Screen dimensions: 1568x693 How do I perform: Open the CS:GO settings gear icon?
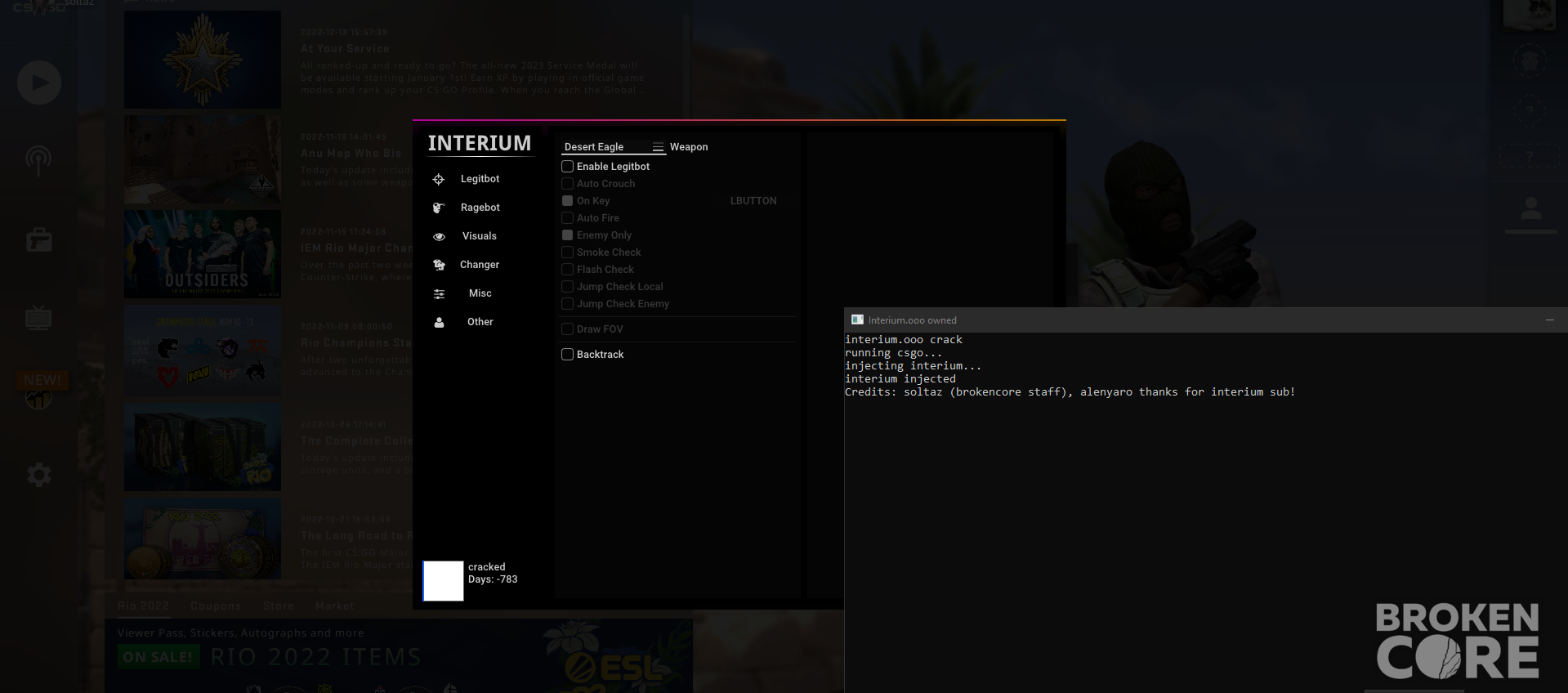[39, 475]
